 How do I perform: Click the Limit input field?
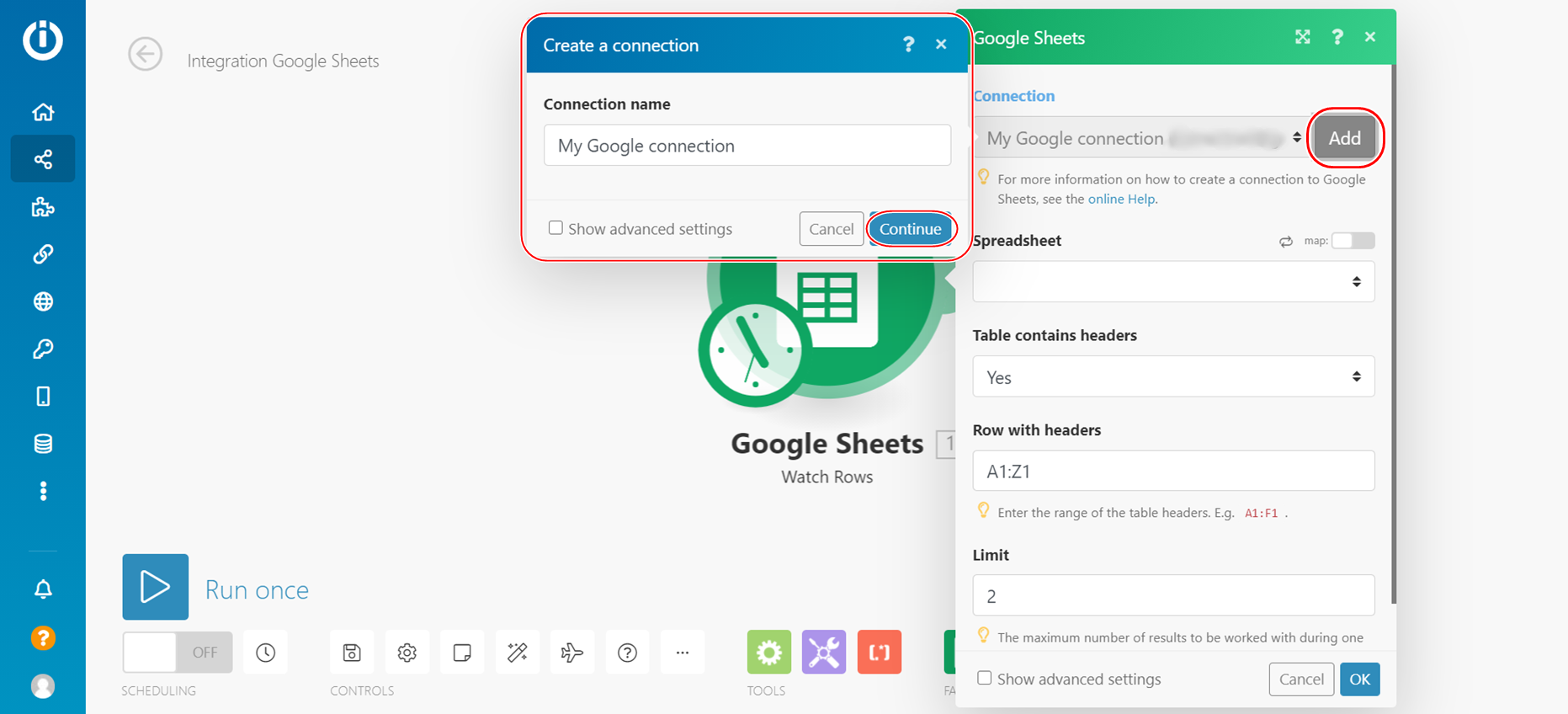(1173, 595)
